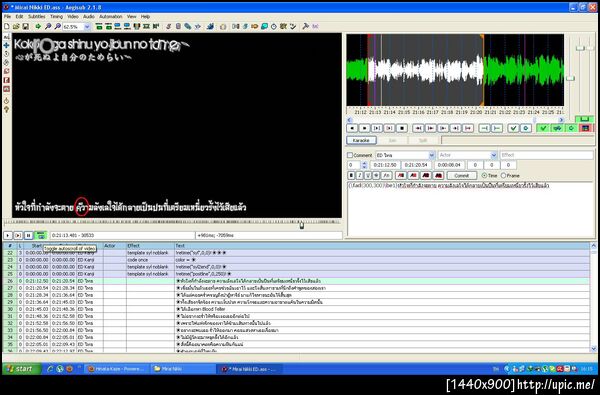Toggle spectrum analyzer mode
This screenshot has height=395, width=600.
585,128
